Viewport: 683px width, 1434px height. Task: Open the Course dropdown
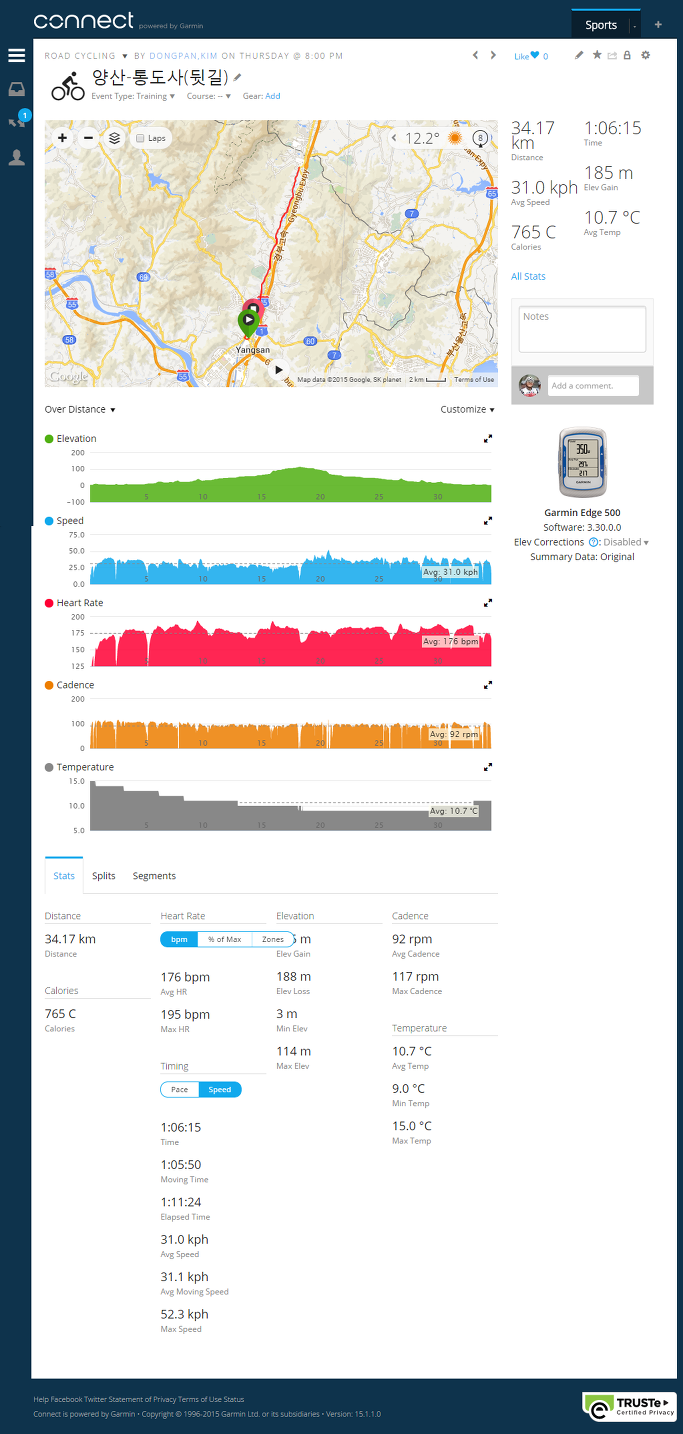coord(208,96)
